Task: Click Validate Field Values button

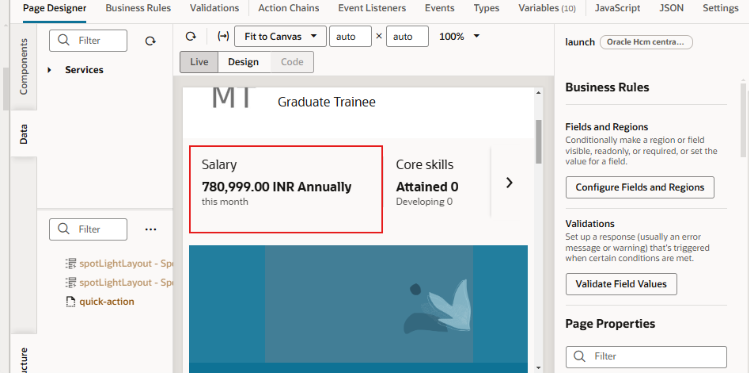Action: (x=621, y=284)
